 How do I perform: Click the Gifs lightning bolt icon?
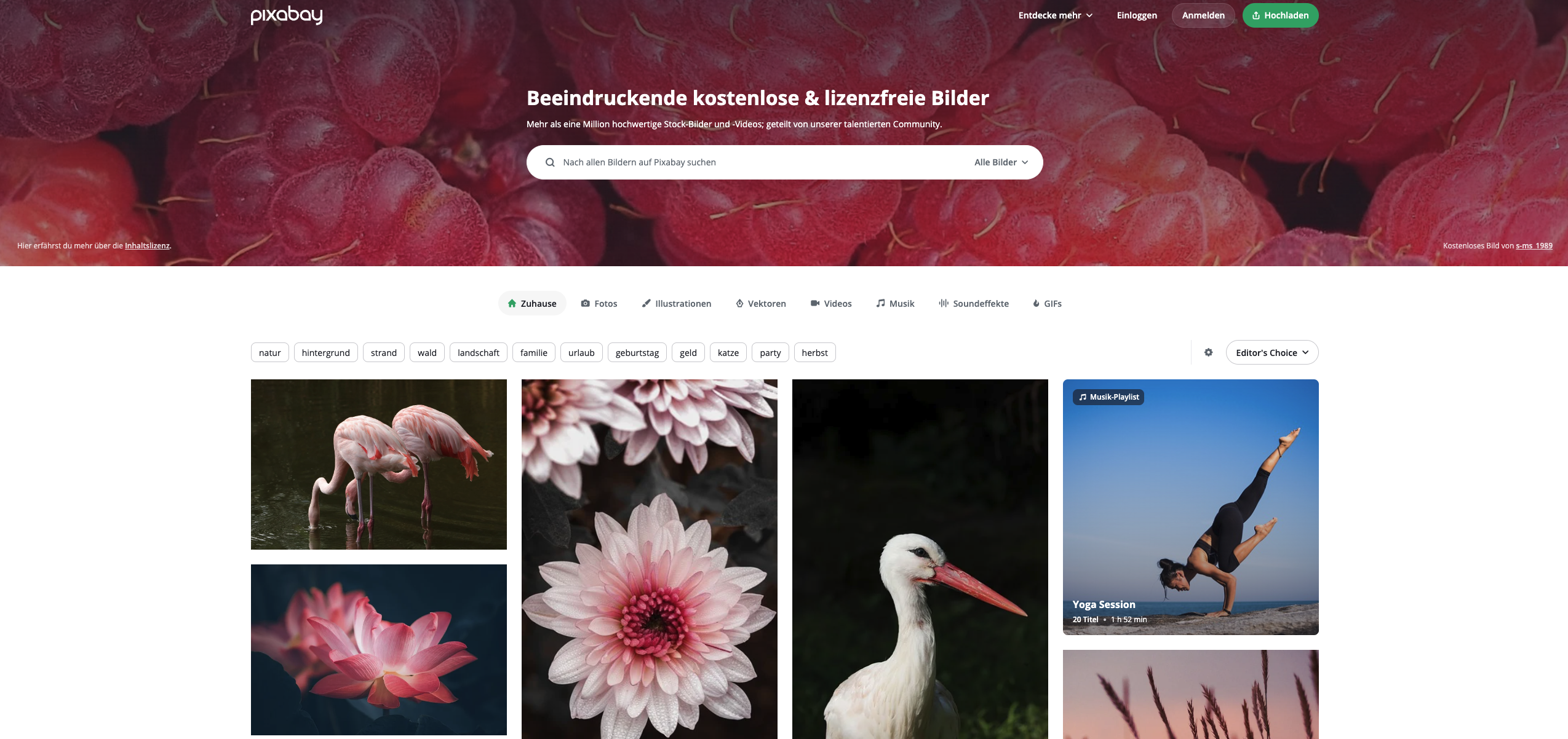click(x=1036, y=303)
